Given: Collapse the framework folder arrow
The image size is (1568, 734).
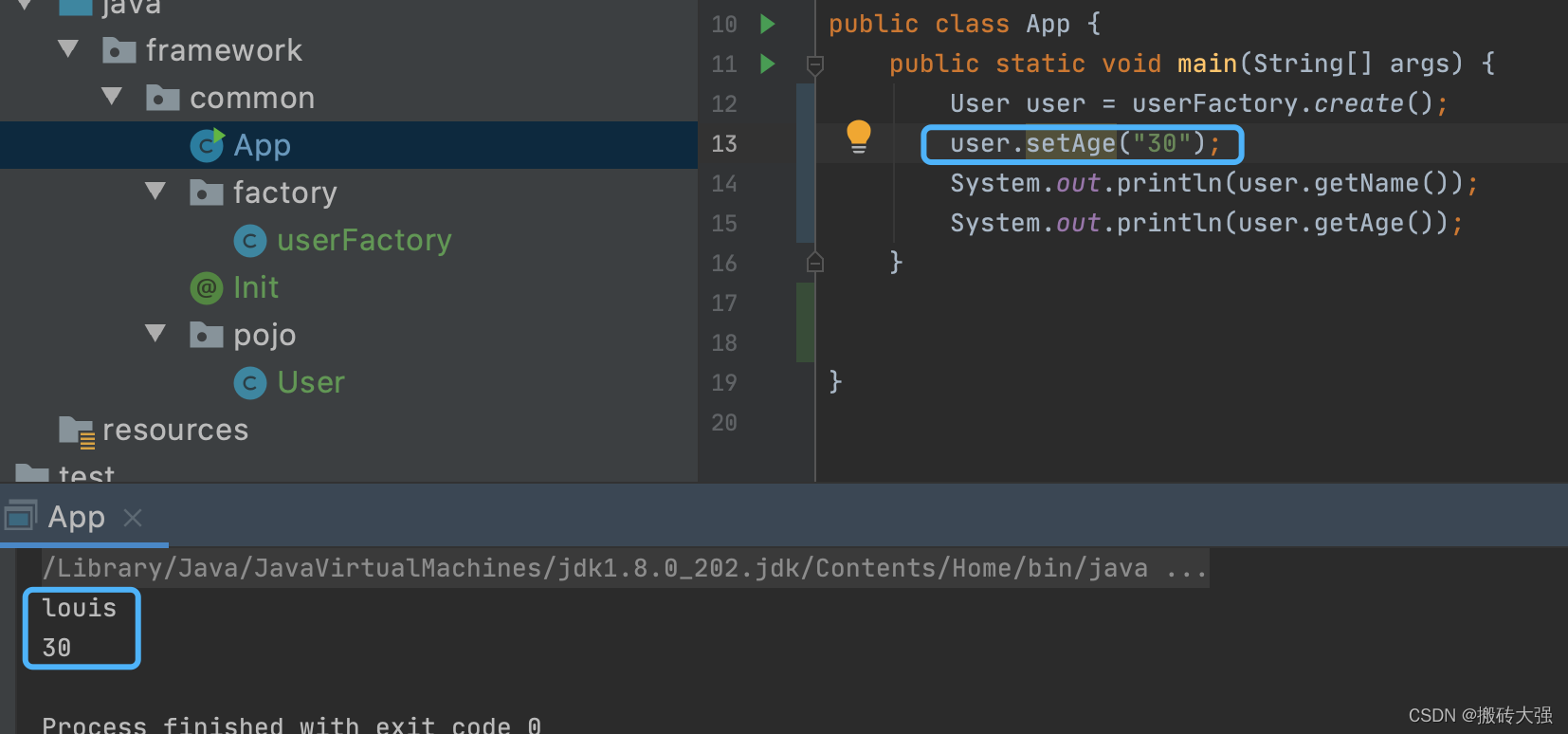Looking at the screenshot, I should [68, 48].
